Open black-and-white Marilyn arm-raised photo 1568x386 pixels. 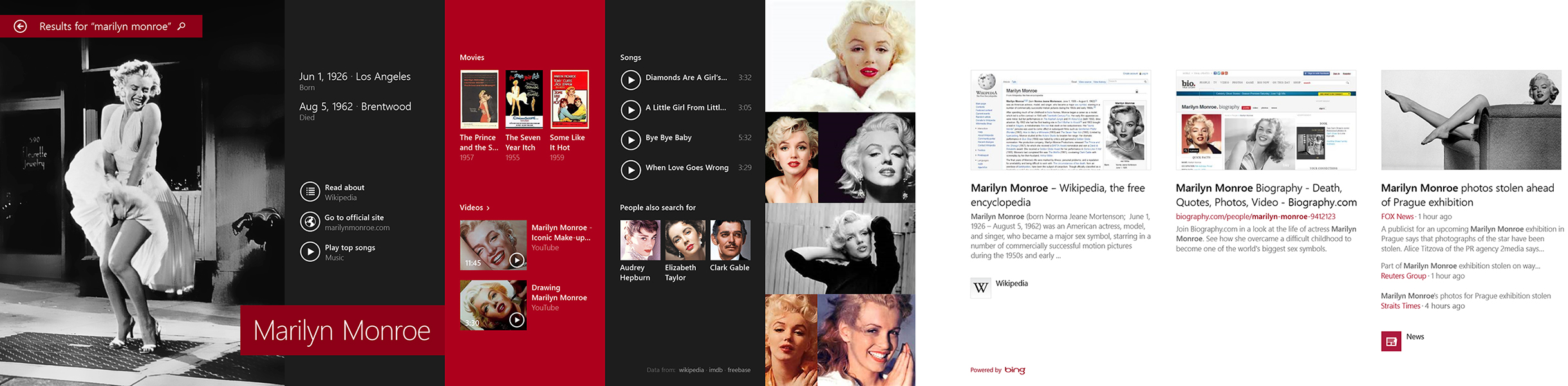(840, 248)
